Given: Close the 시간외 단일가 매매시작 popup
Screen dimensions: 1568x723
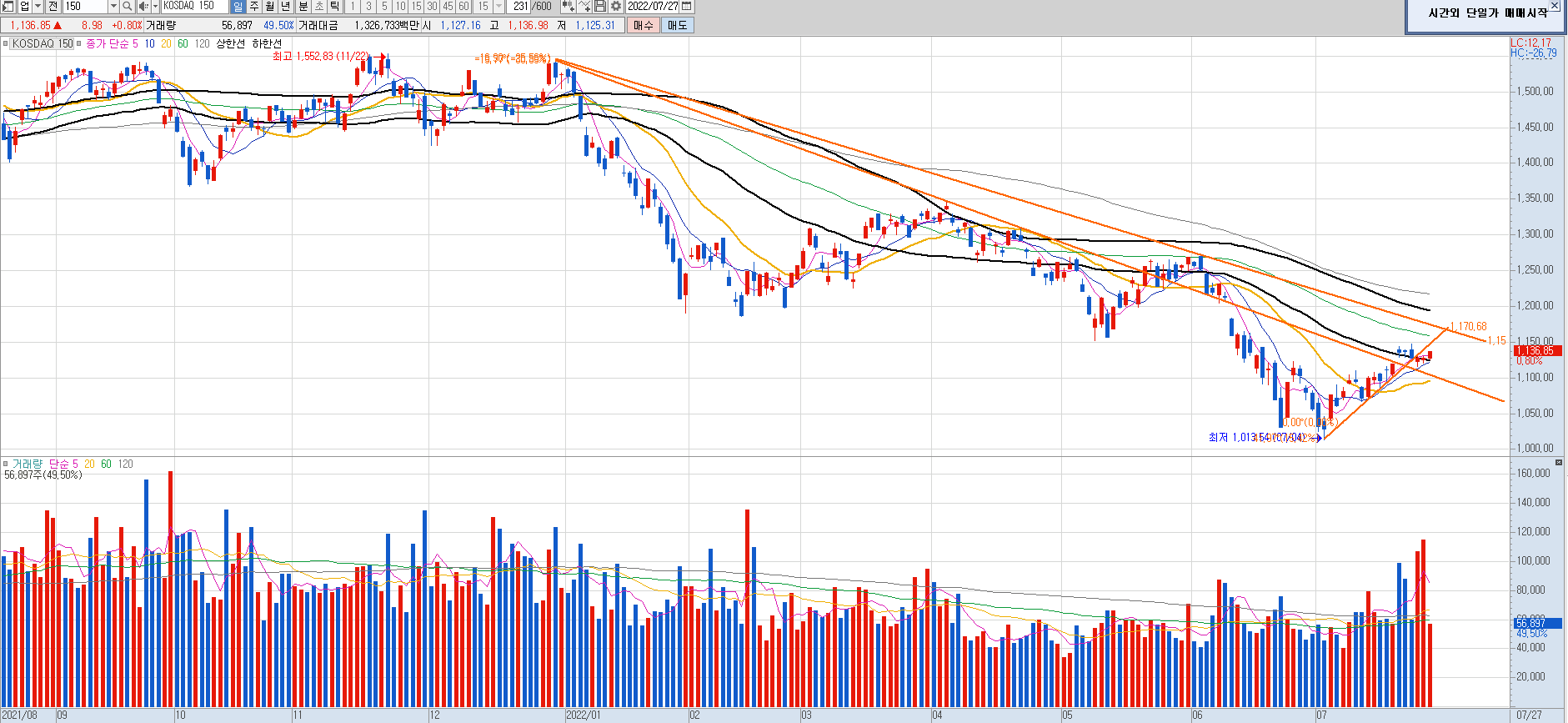Looking at the screenshot, I should tap(1555, 6).
